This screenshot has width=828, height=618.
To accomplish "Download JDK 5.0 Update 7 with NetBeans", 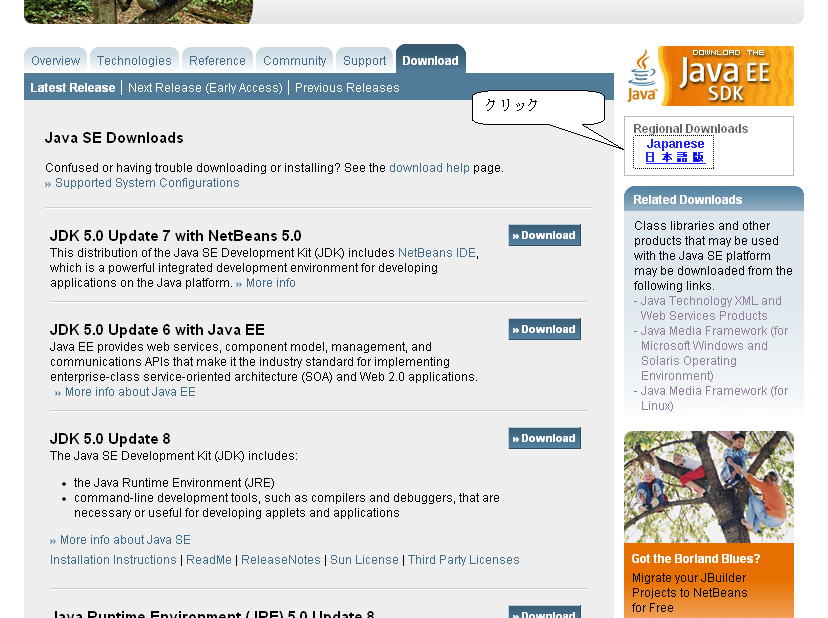I will [x=544, y=235].
